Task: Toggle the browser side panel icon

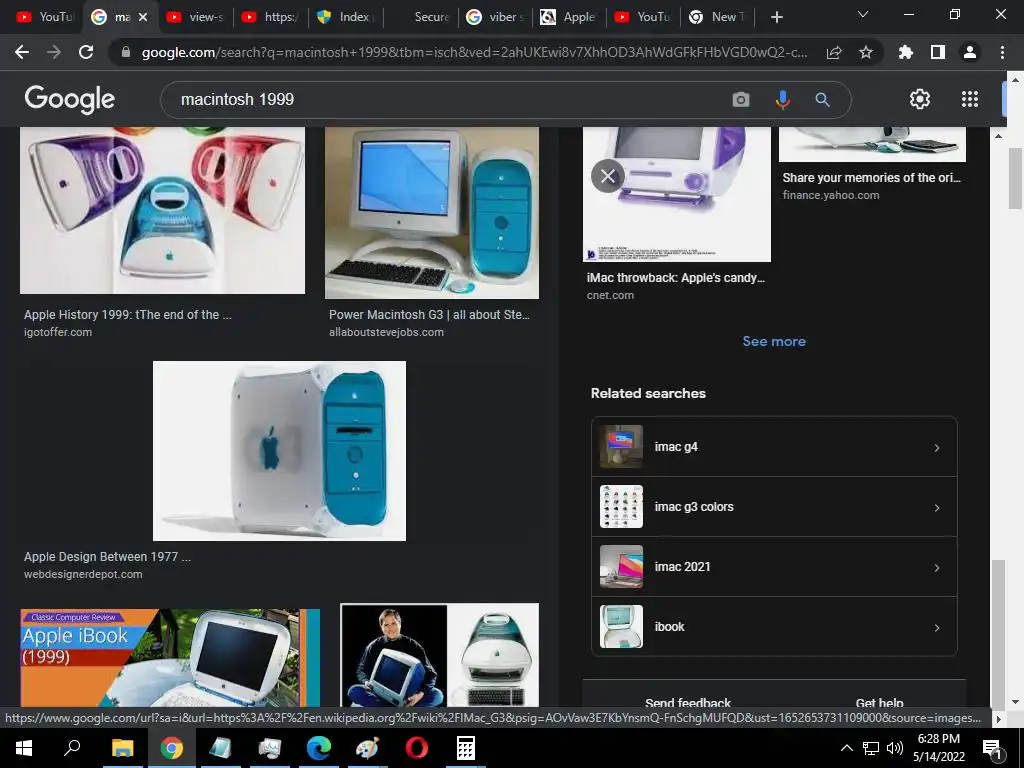Action: [938, 52]
